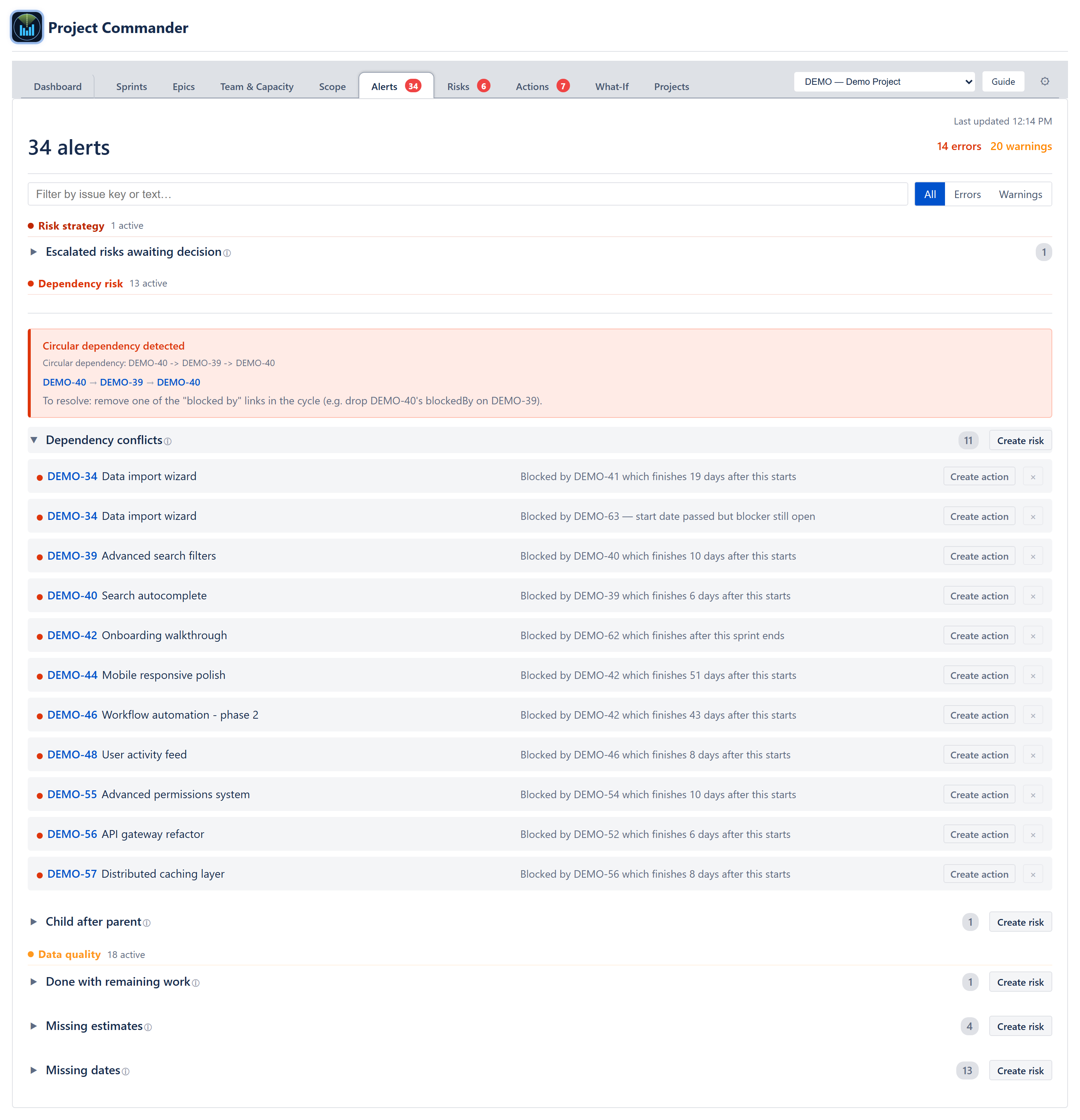Go to Team & Capacity tab
This screenshot has height=1120, width=1080.
click(256, 86)
